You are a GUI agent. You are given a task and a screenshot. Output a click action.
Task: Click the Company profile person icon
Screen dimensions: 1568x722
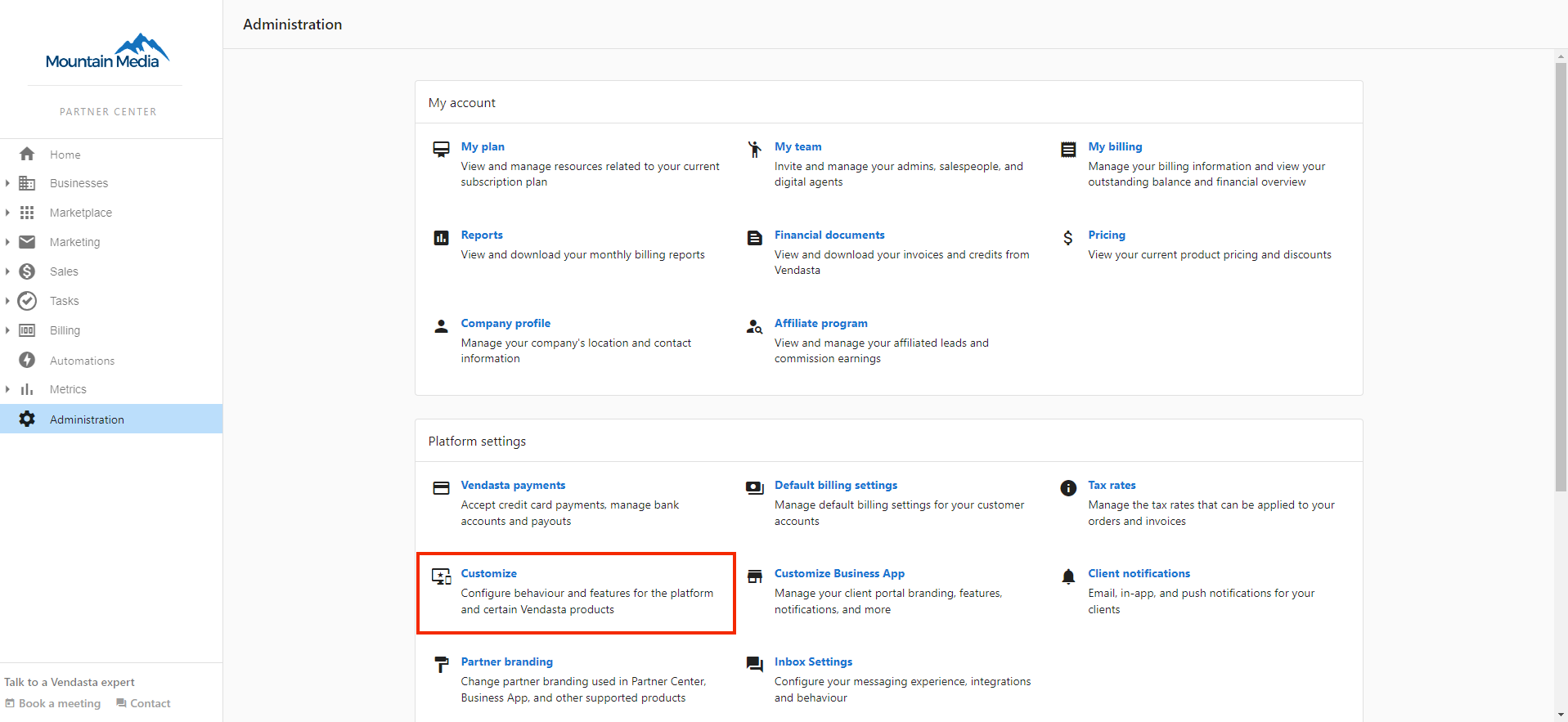(441, 326)
